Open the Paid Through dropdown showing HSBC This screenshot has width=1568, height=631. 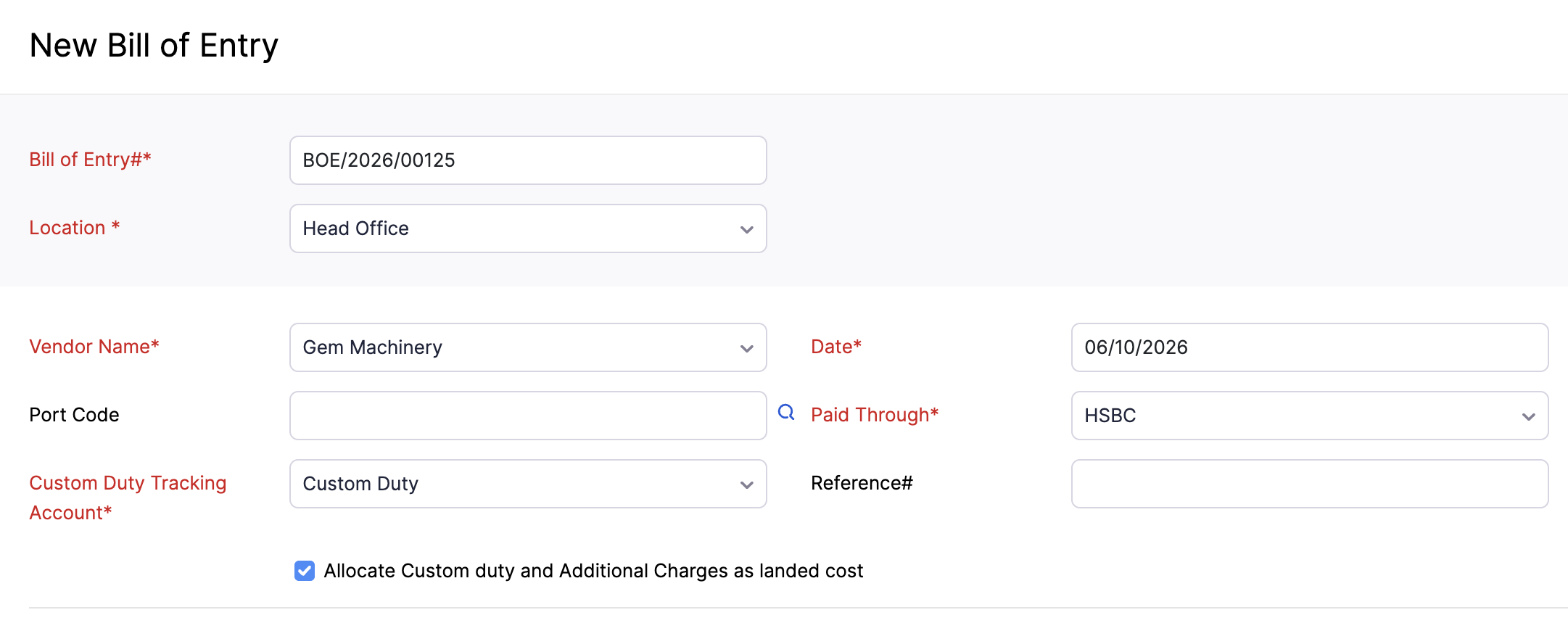(1310, 416)
